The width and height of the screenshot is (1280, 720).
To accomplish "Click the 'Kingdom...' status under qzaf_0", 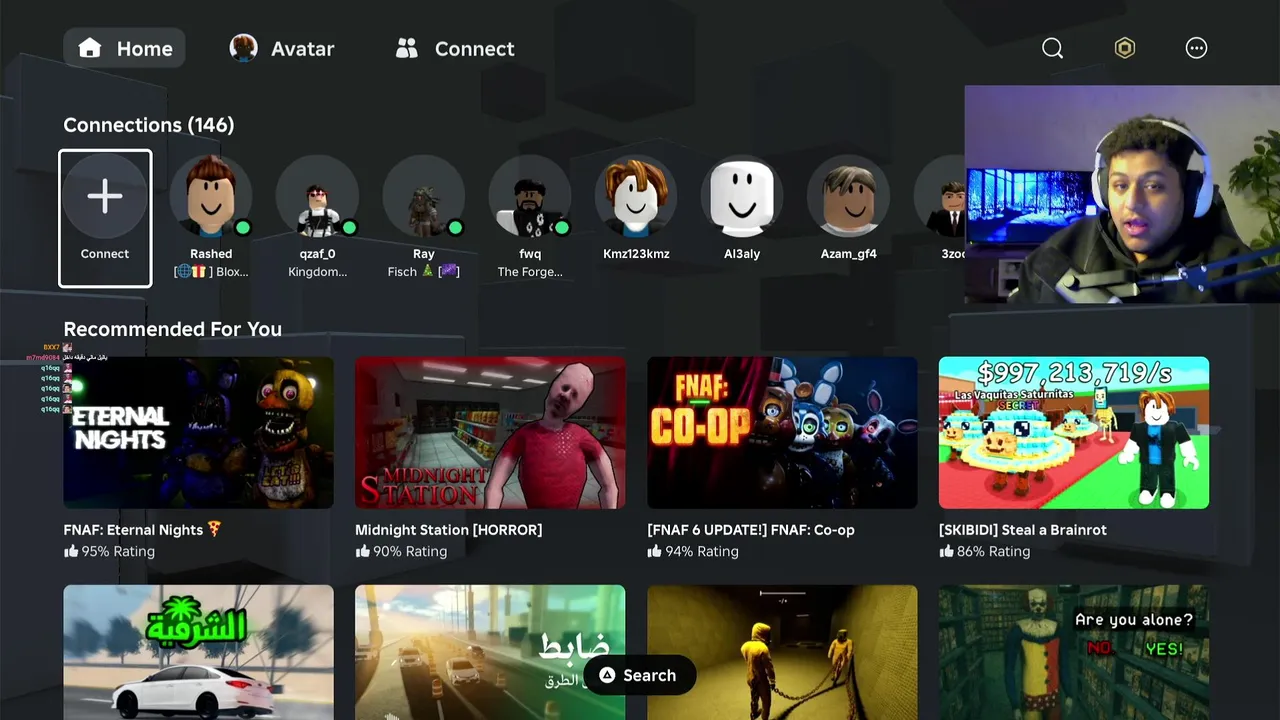I will tap(318, 272).
